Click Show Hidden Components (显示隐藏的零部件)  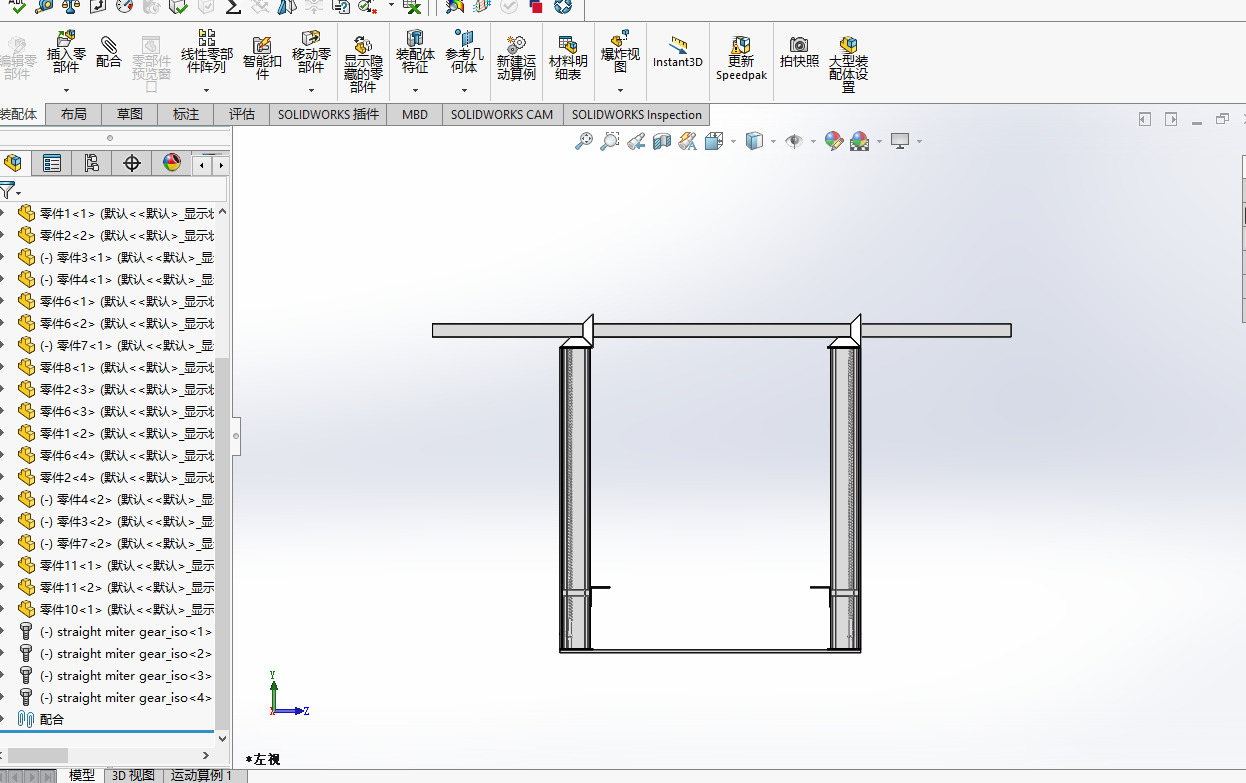[x=363, y=64]
